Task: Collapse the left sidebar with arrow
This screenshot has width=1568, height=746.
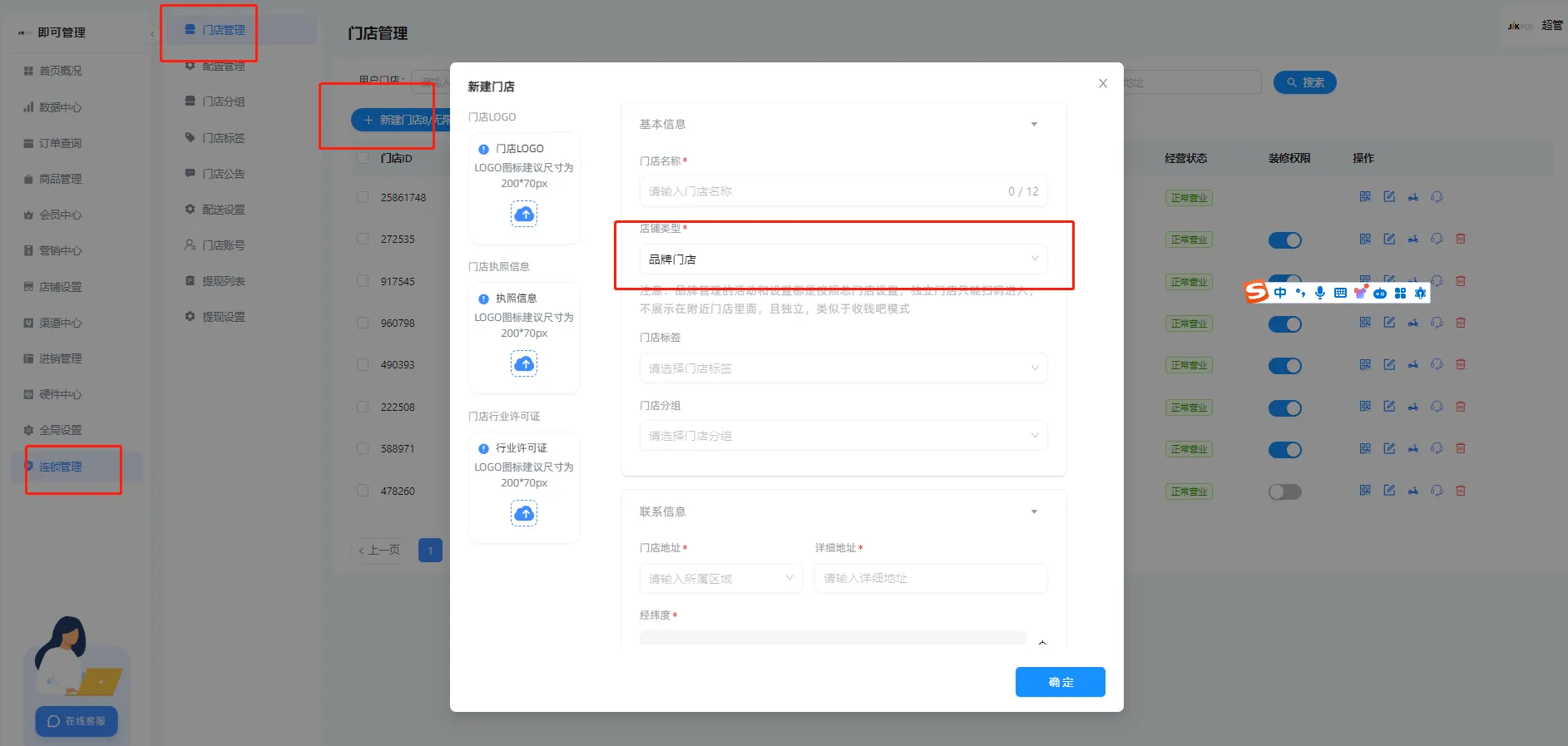Action: tap(152, 34)
